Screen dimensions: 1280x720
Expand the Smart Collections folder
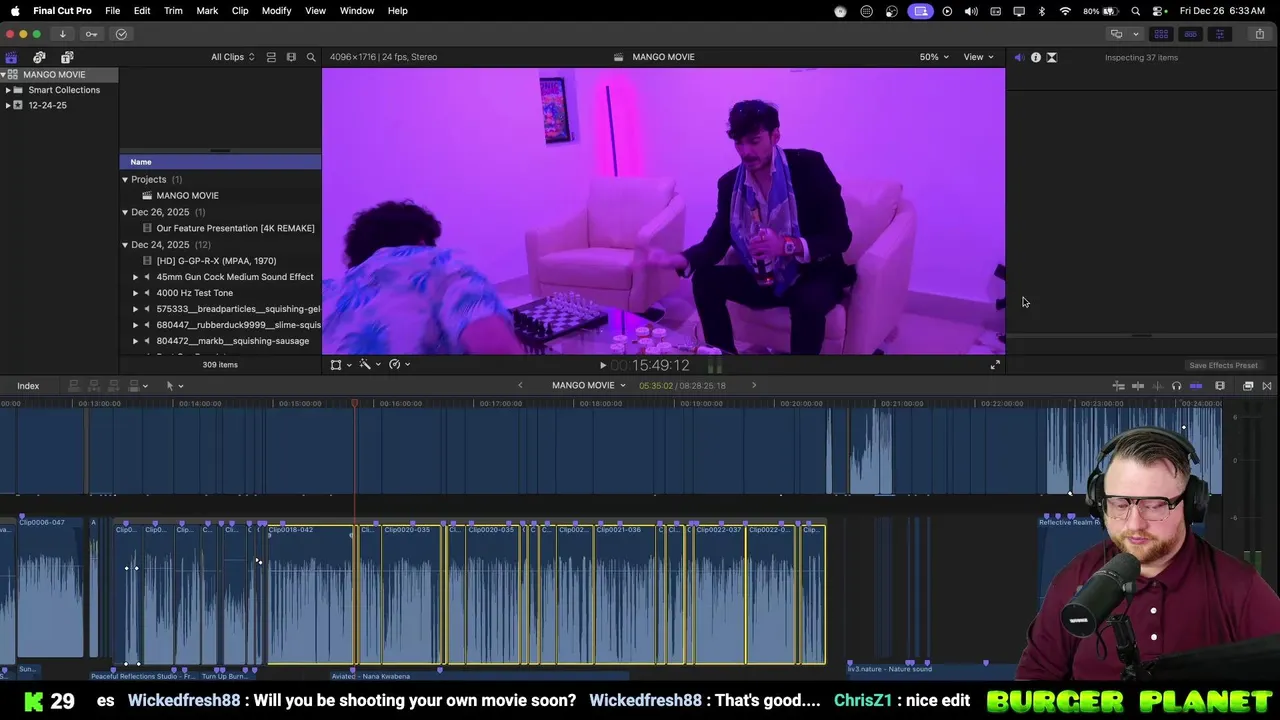coord(8,90)
